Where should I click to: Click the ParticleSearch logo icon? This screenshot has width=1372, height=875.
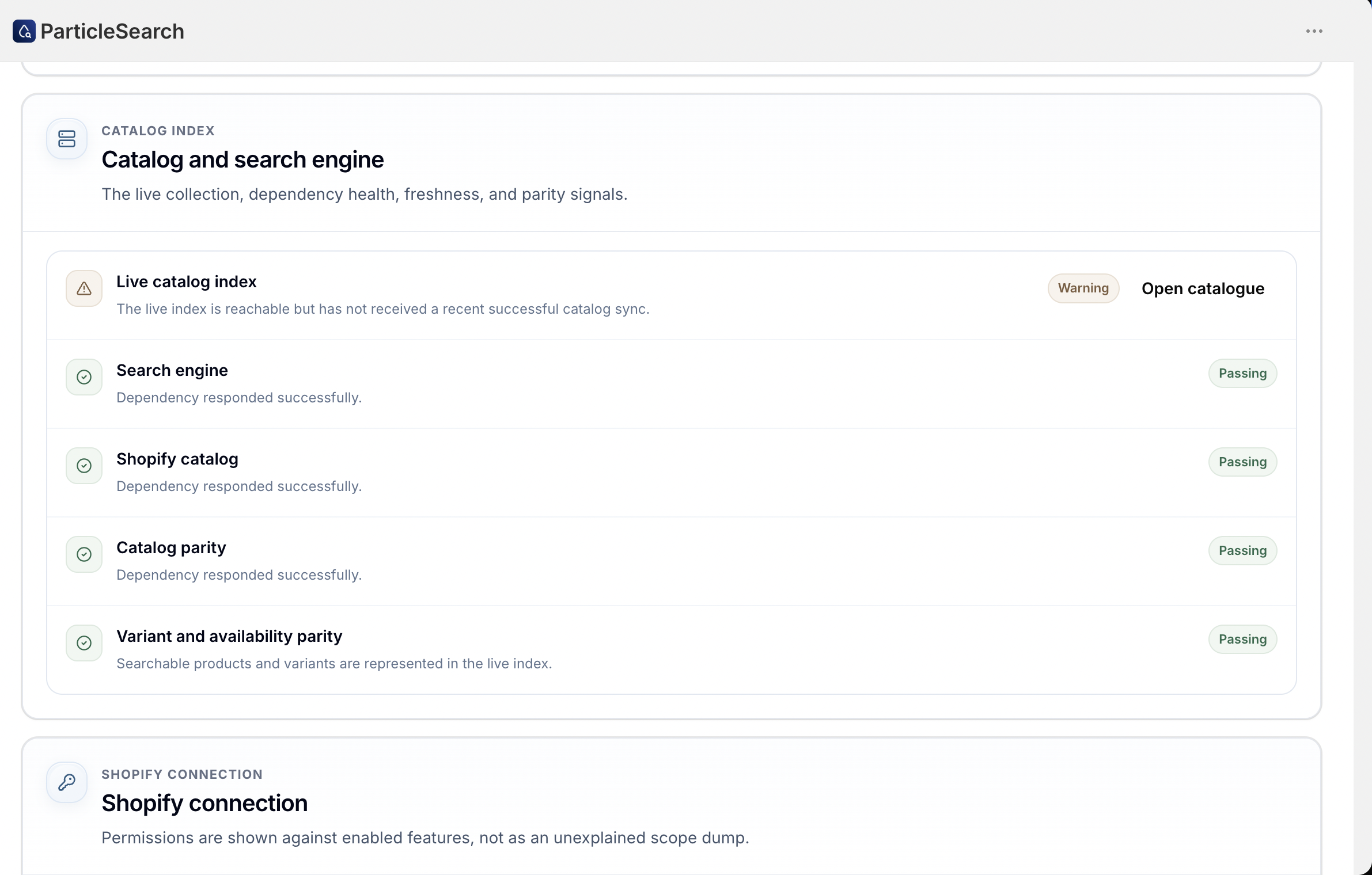point(24,31)
